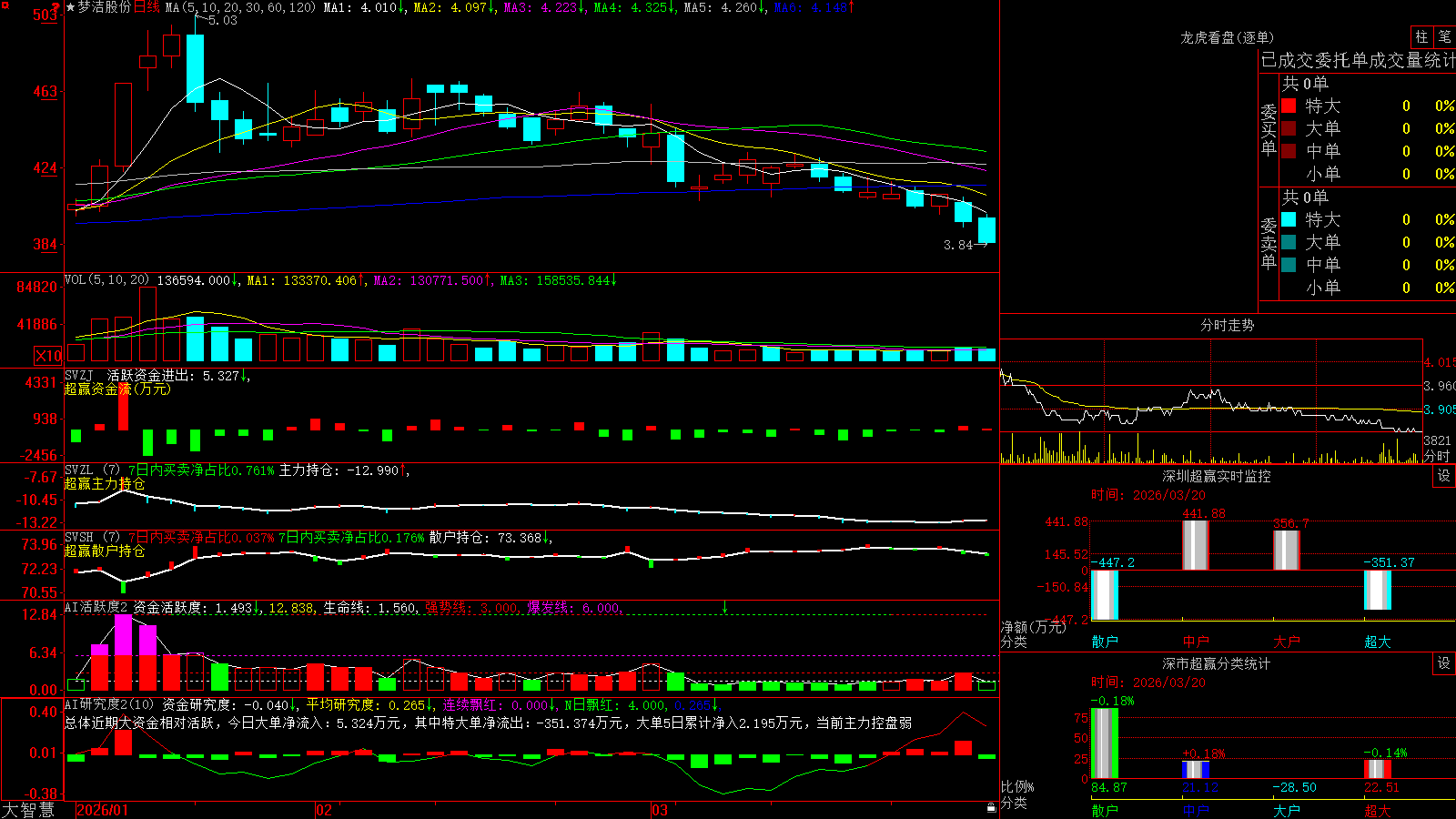
Task: Click the red question mark help icon
Action: tap(56, 8)
